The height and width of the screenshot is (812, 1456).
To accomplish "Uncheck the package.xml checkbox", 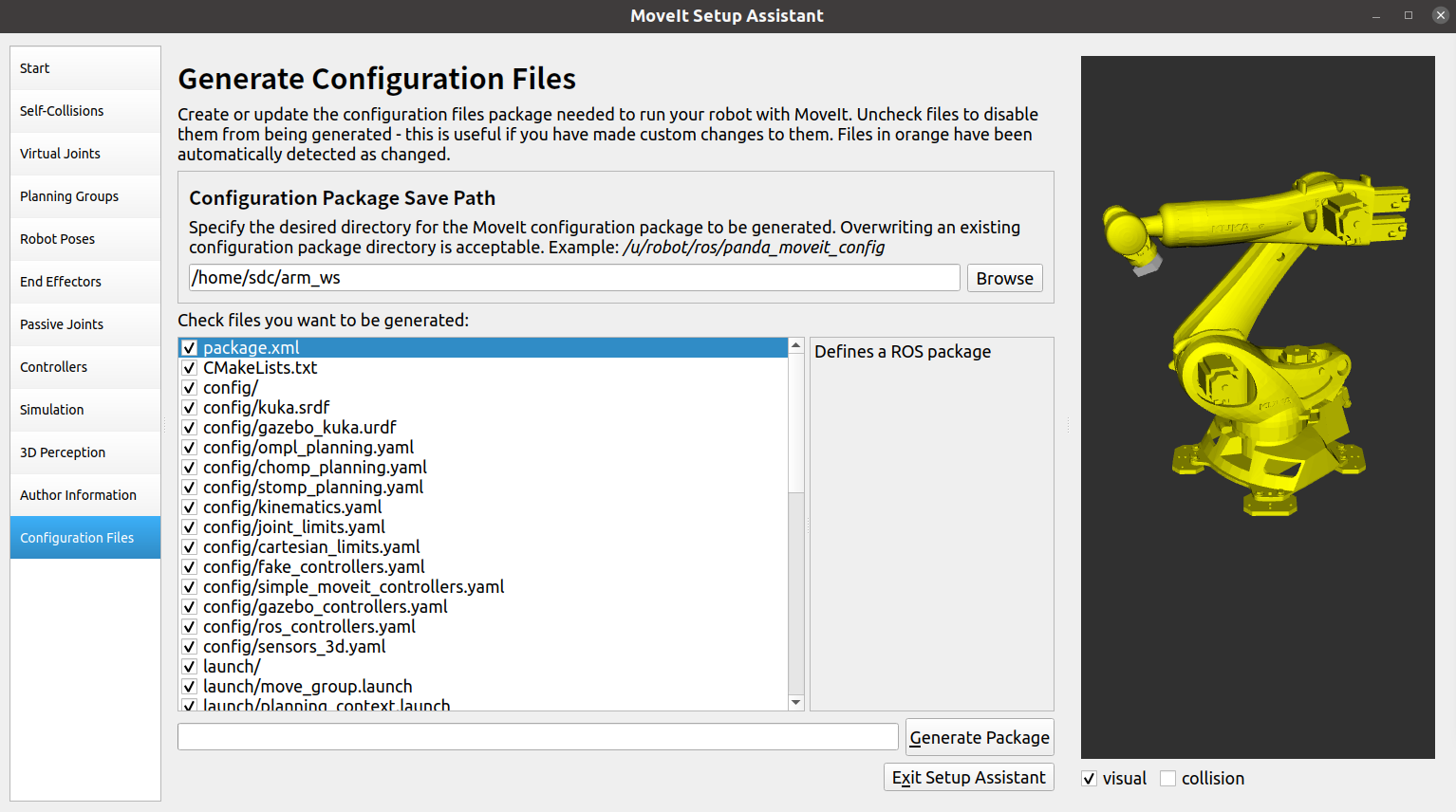I will (190, 348).
